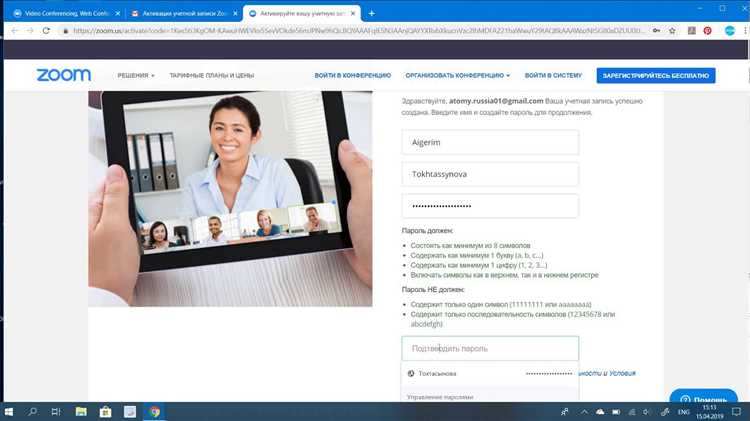The height and width of the screenshot is (421, 750).
Task: Expand ОРГАНИЗОВАТЬ КОНФЕРЕНЦИЮ dropdown
Action: [458, 76]
